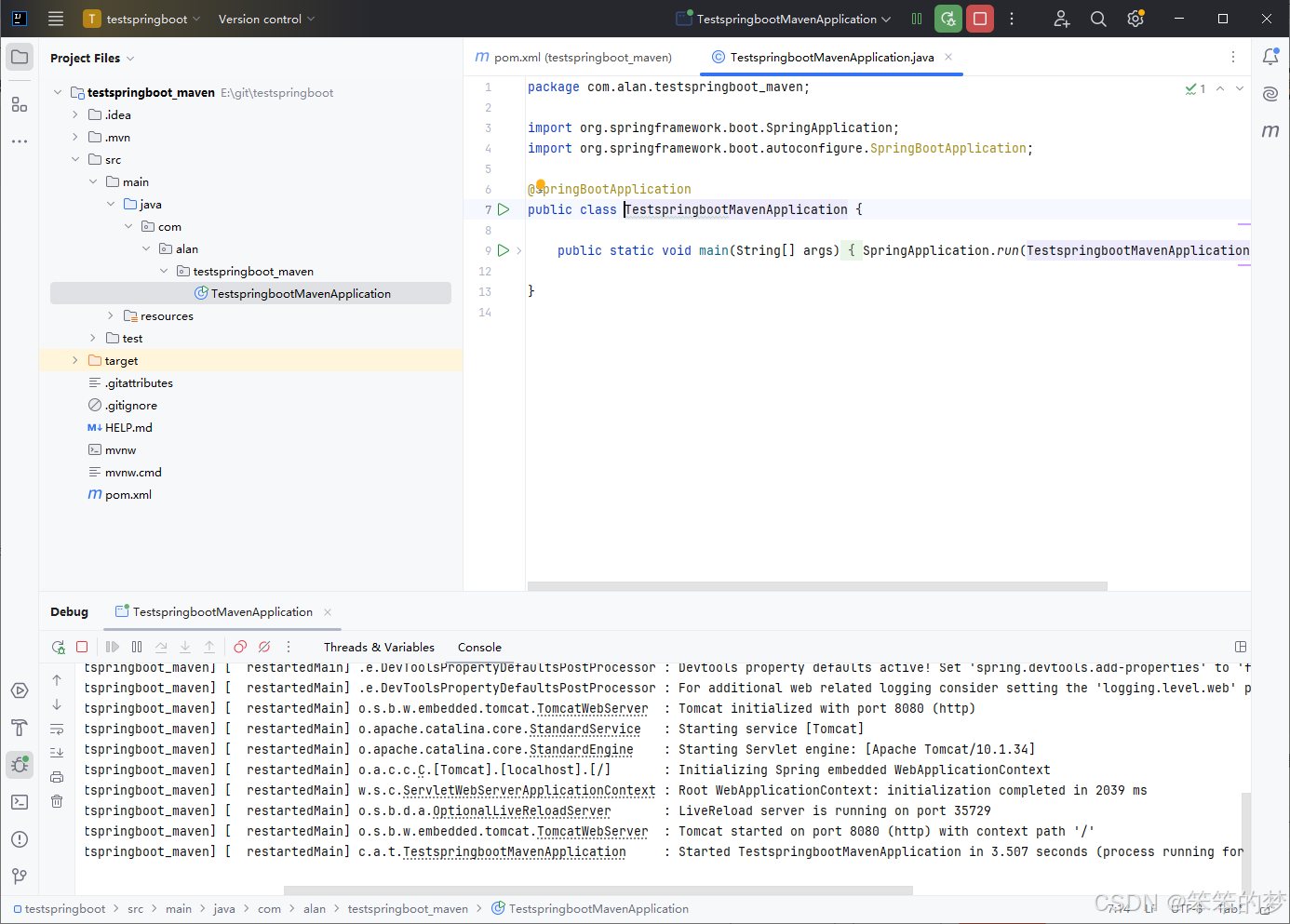
Task: Open IDE Settings via the gear icon
Action: [1135, 19]
